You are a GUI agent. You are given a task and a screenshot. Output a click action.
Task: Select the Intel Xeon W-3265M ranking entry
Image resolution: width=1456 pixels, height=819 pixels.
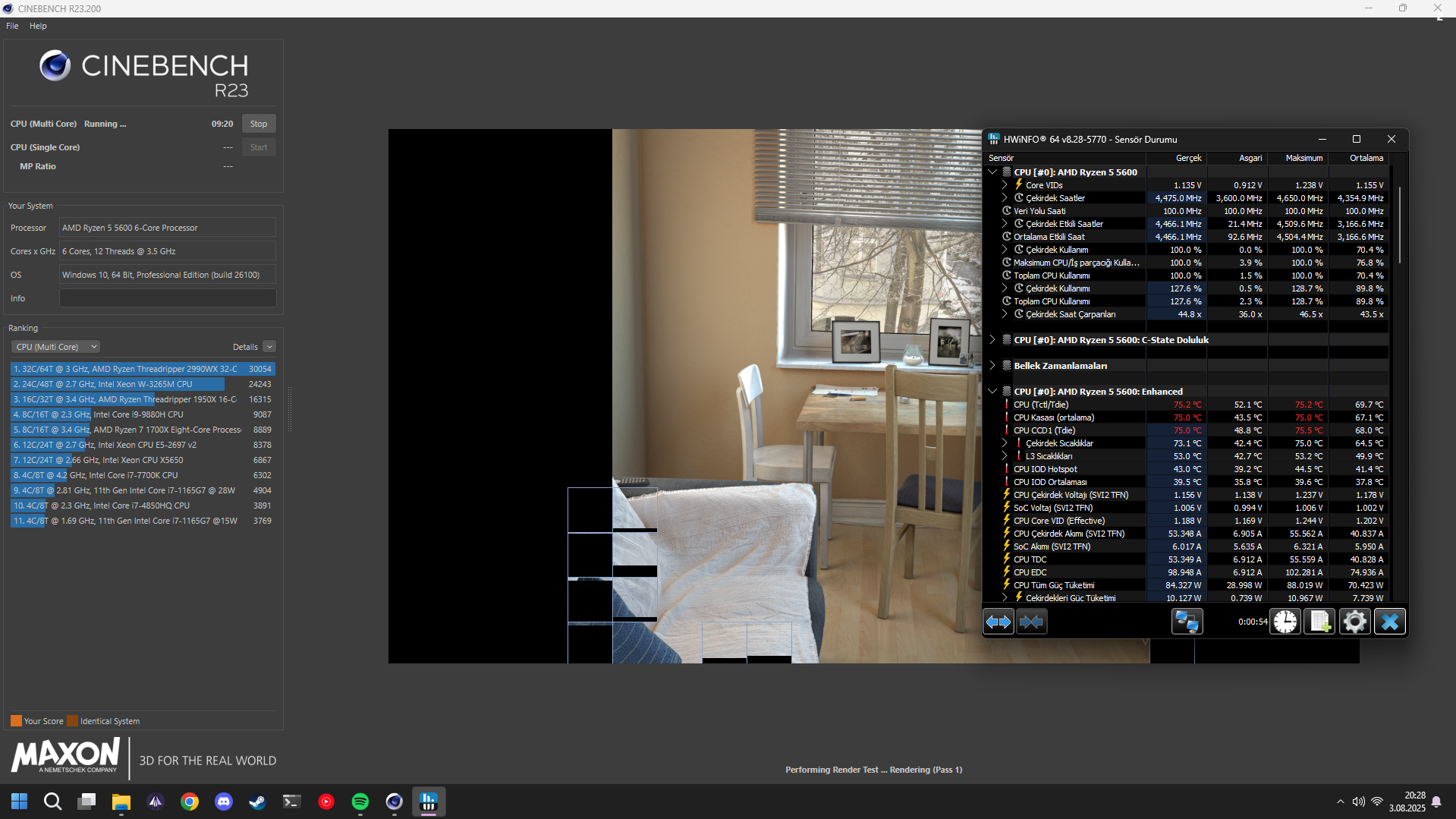click(x=143, y=384)
